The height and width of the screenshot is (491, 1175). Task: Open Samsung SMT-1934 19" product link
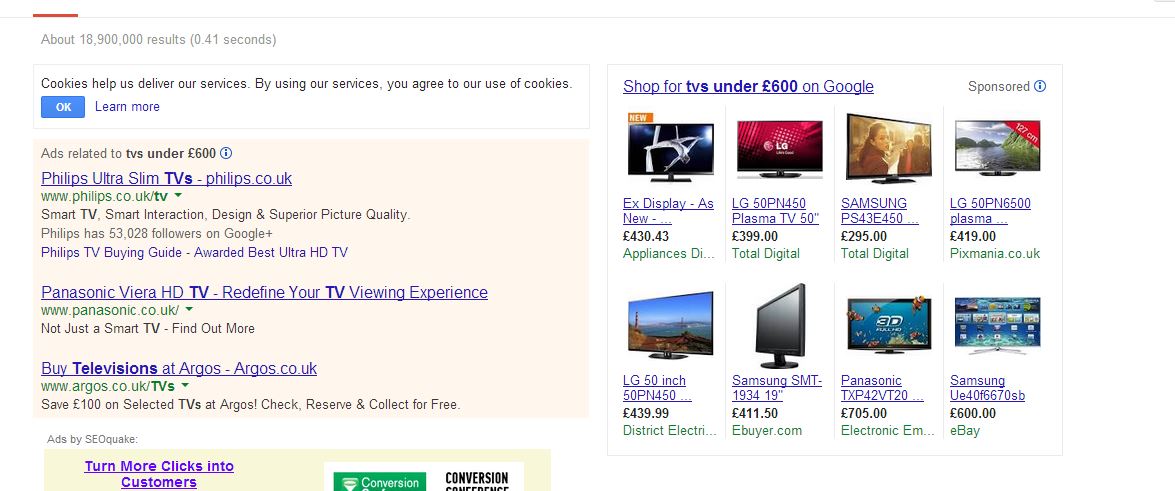[777, 388]
